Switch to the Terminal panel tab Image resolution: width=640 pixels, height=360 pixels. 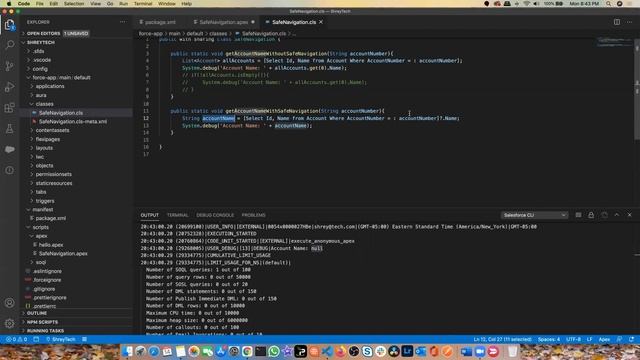177,215
